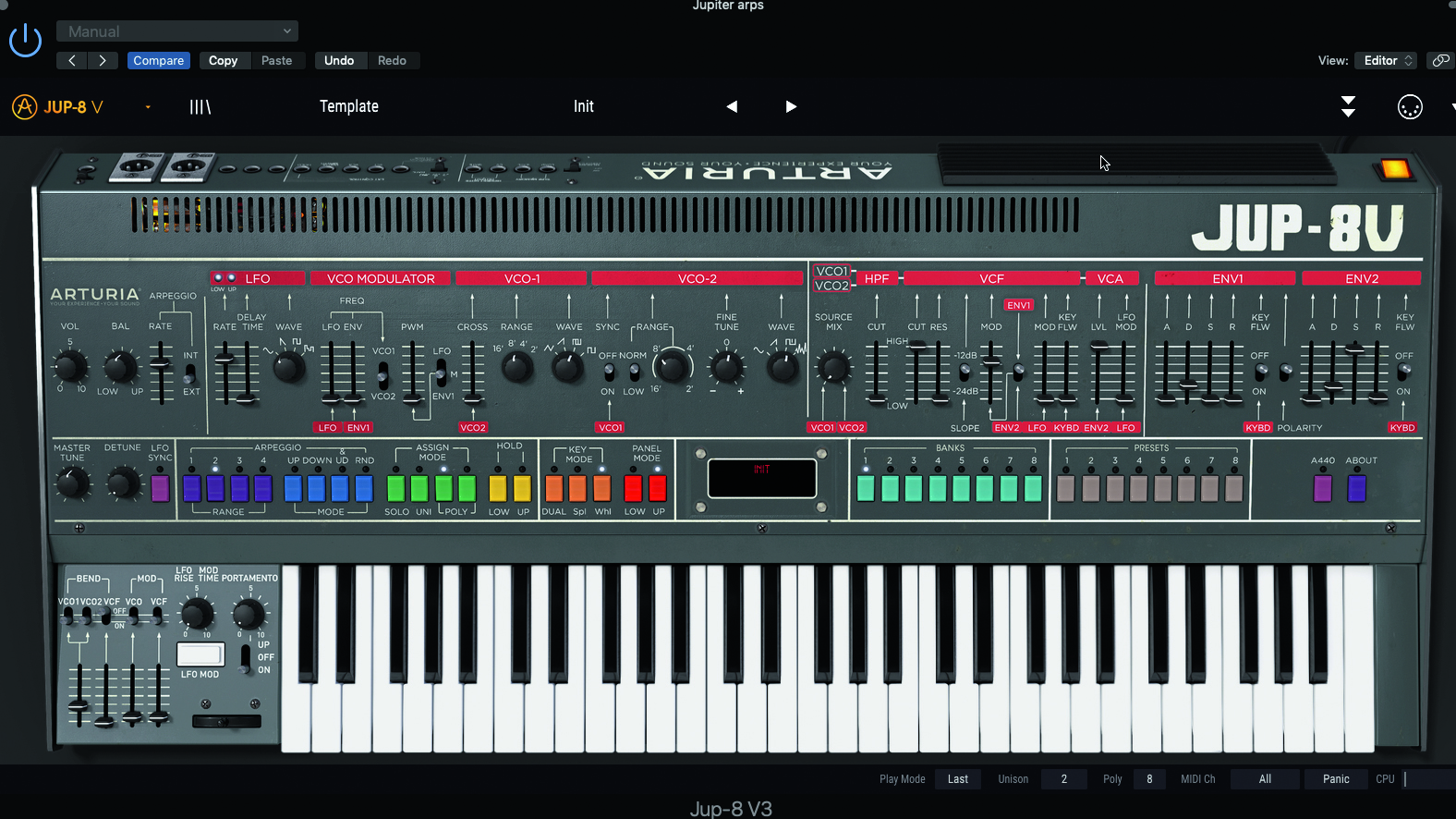1456x819 pixels.
Task: Click the LFO WAVE selector knob
Action: tap(289, 367)
